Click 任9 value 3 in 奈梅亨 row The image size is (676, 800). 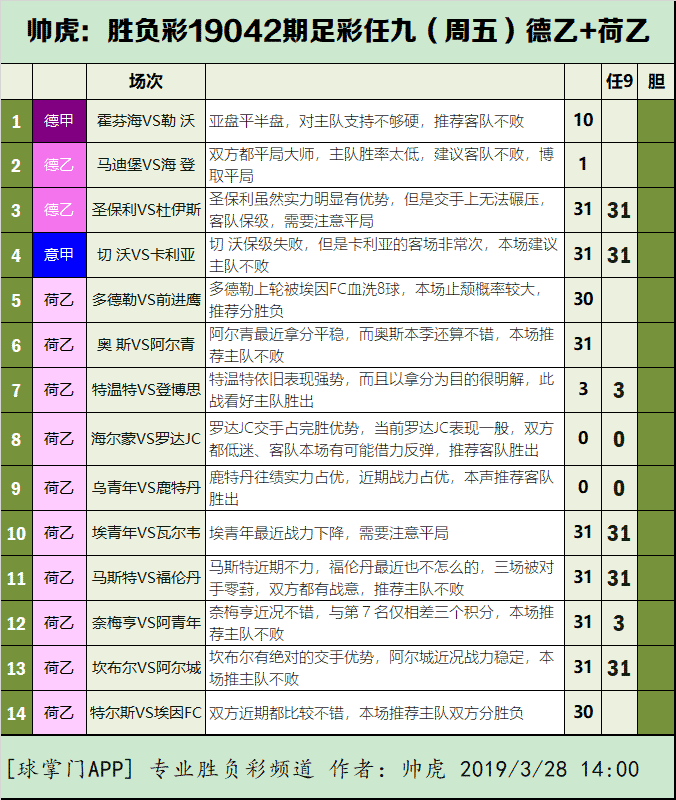[619, 623]
